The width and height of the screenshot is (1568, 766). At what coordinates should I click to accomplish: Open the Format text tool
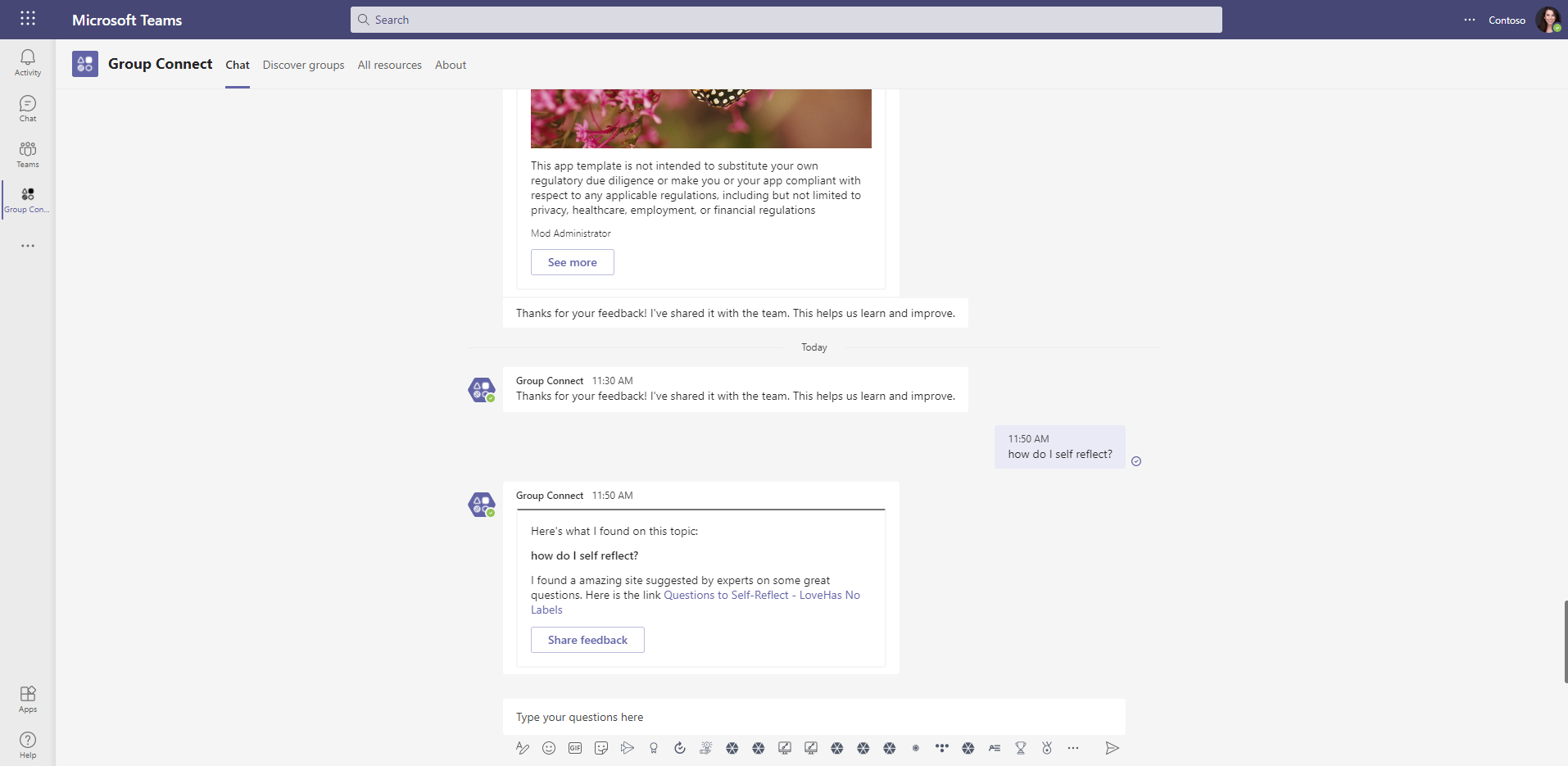[523, 748]
